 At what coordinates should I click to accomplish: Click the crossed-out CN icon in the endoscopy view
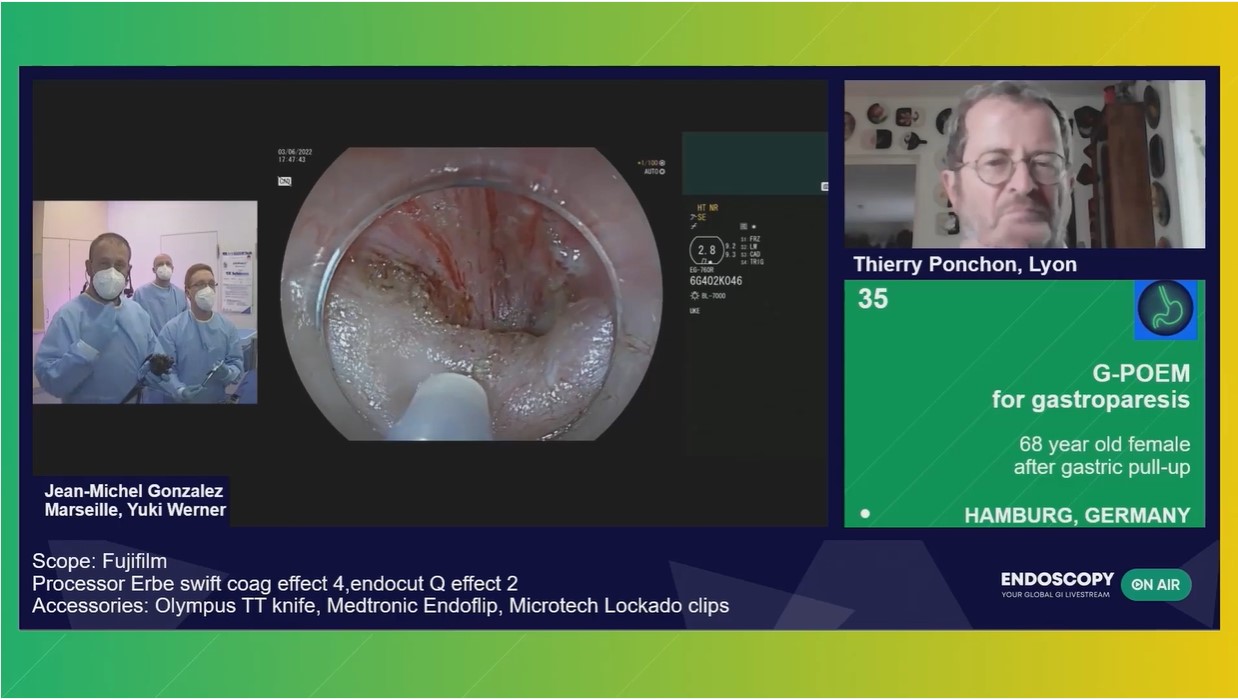pyautogui.click(x=285, y=180)
